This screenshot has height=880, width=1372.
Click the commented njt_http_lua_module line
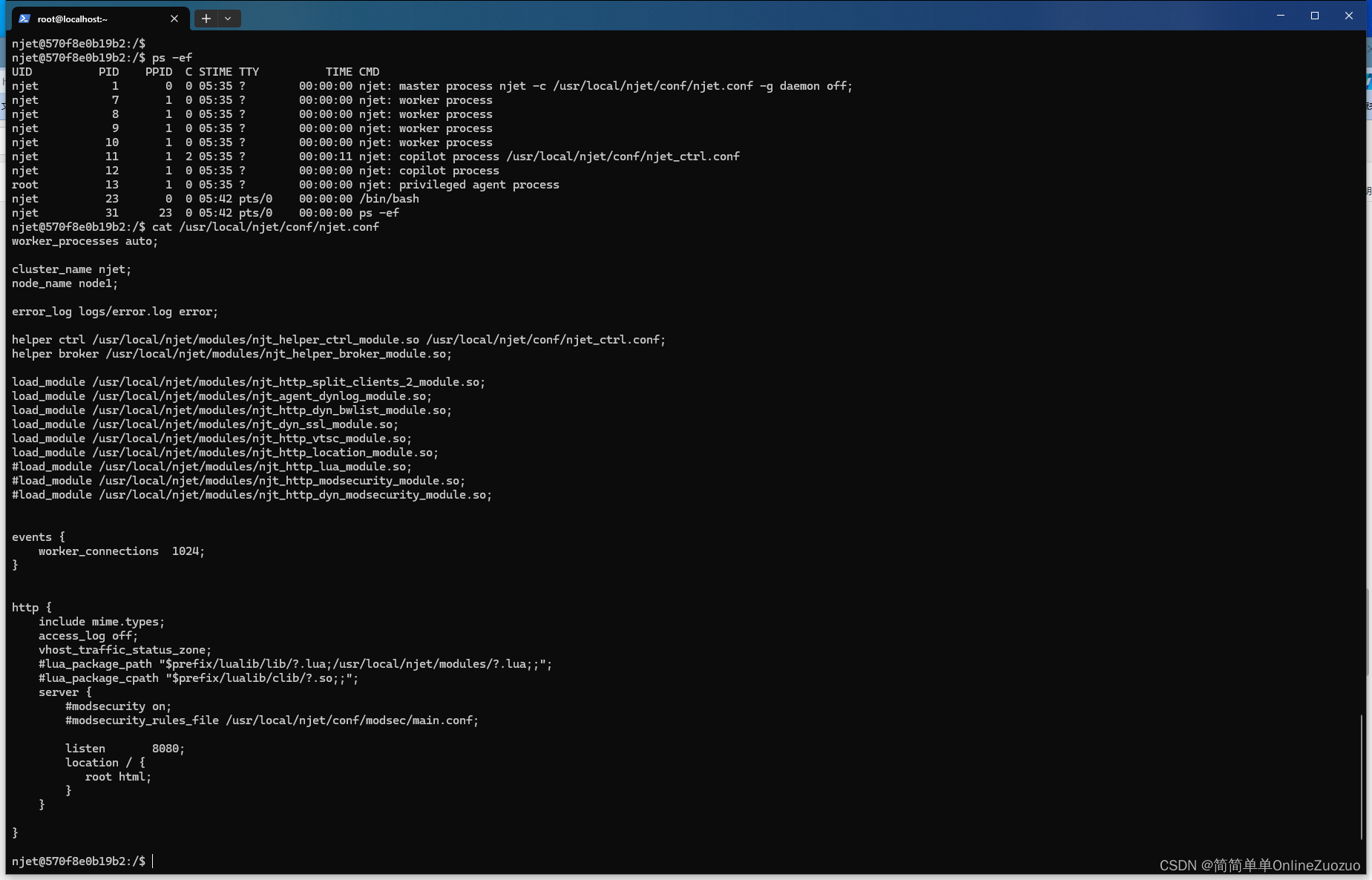(x=211, y=467)
